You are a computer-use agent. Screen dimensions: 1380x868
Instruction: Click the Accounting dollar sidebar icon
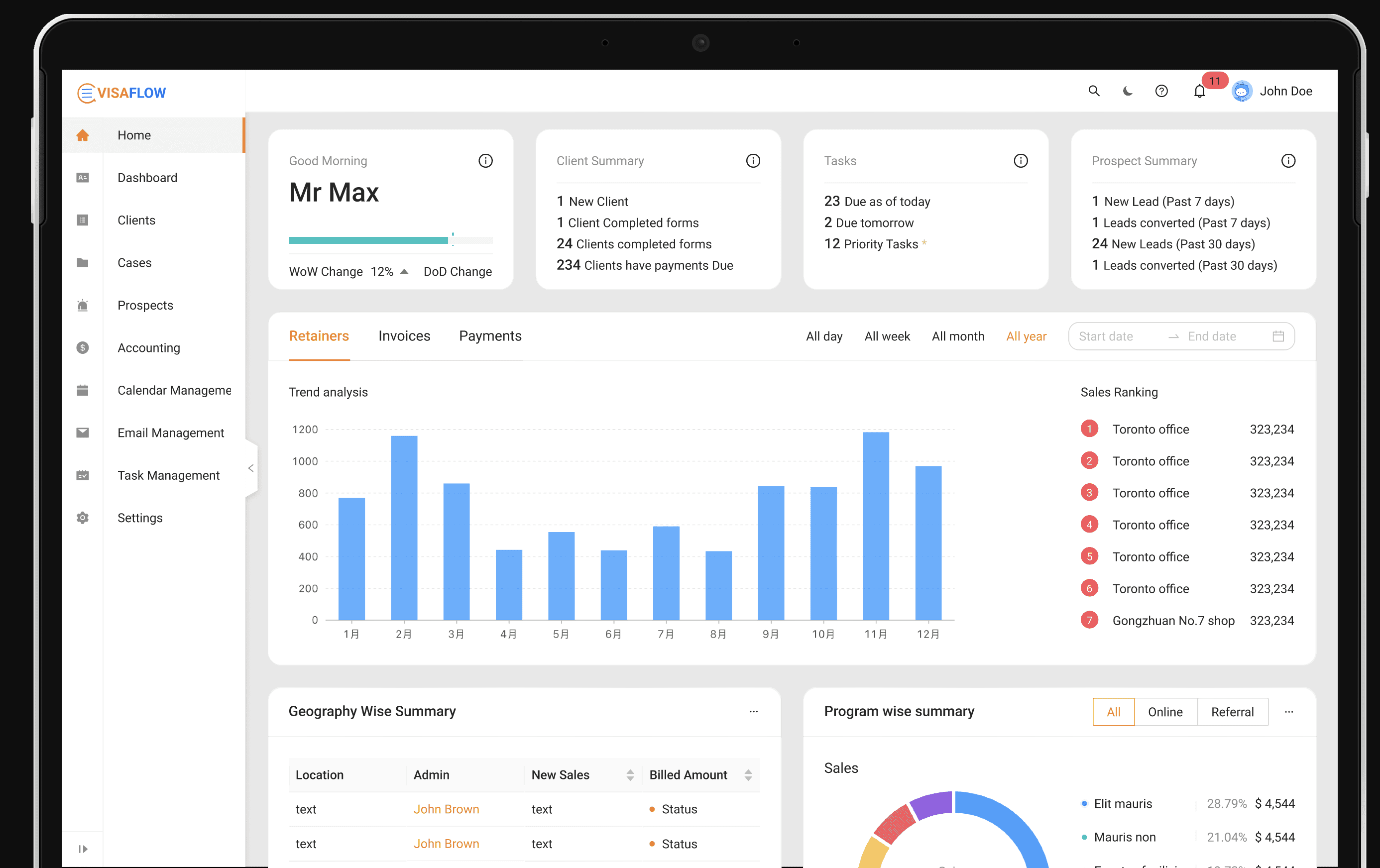click(83, 348)
